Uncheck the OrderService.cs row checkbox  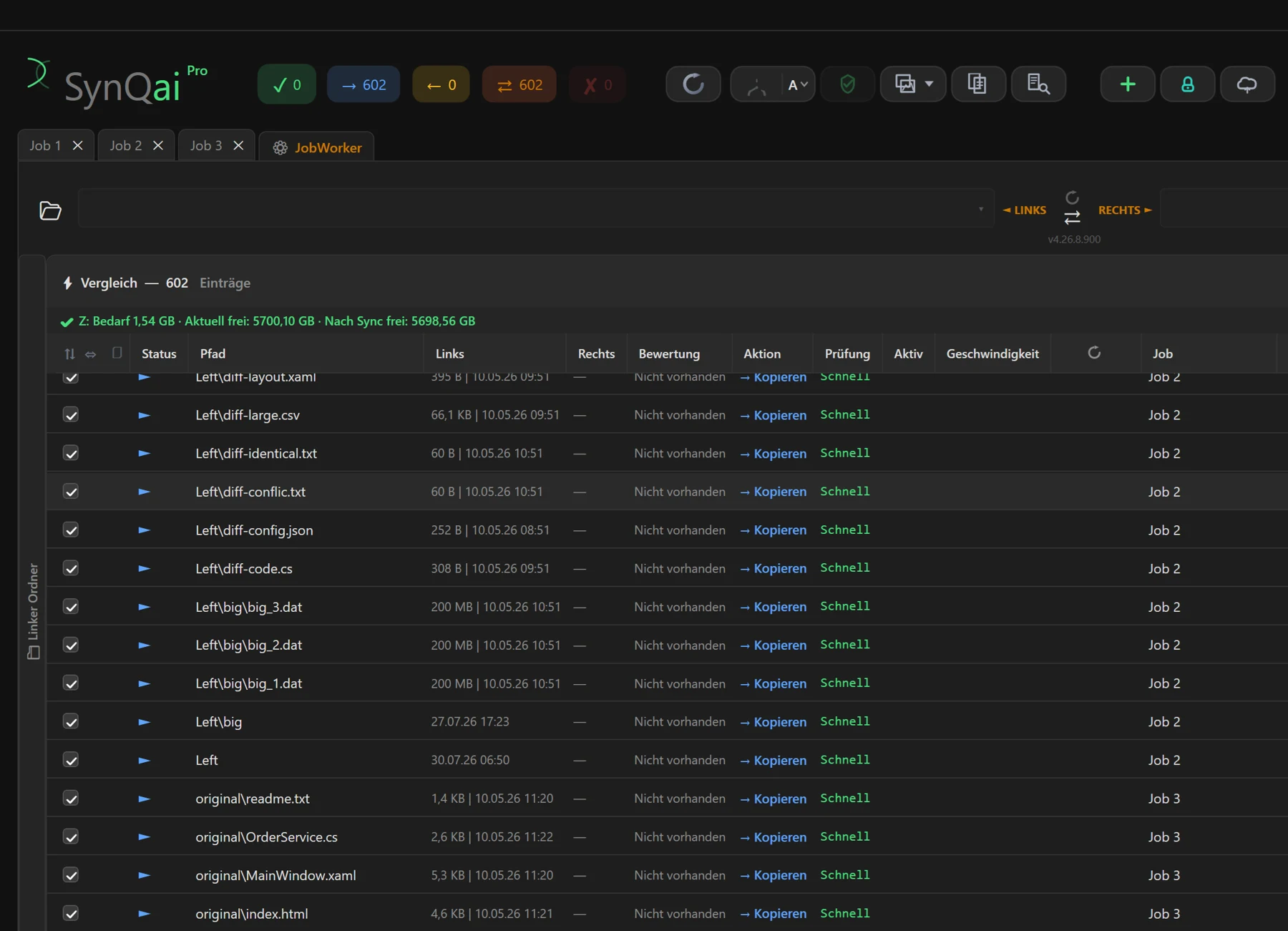[x=71, y=837]
